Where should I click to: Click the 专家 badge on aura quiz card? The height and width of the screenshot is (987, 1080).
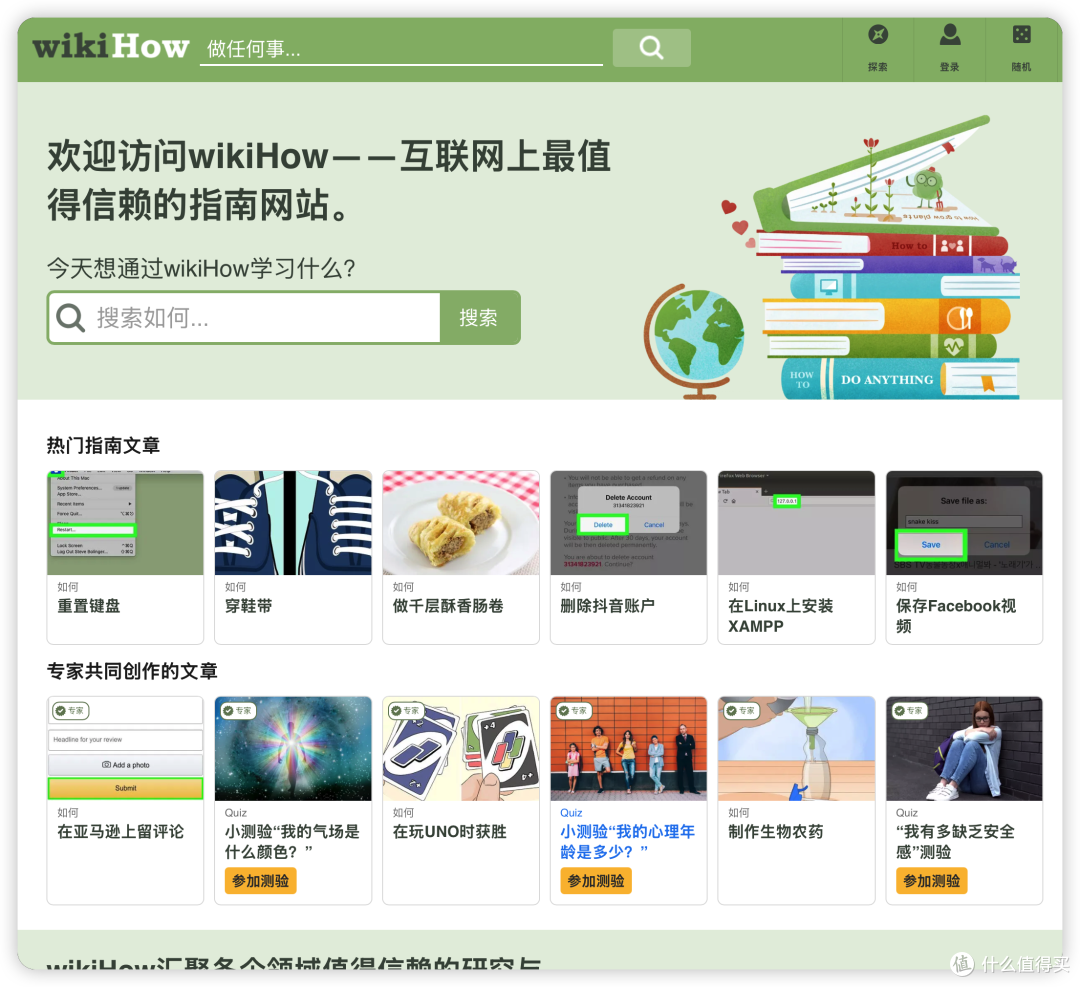[x=238, y=710]
